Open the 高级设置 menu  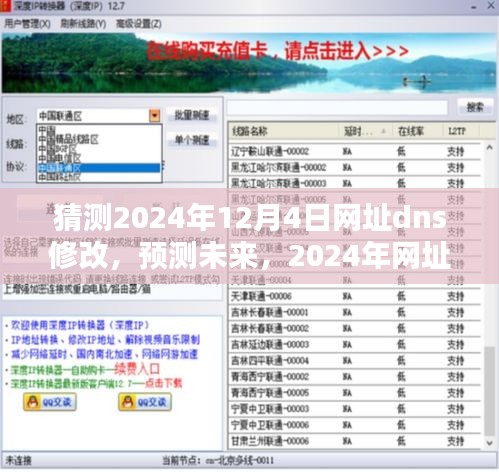pyautogui.click(x=139, y=24)
